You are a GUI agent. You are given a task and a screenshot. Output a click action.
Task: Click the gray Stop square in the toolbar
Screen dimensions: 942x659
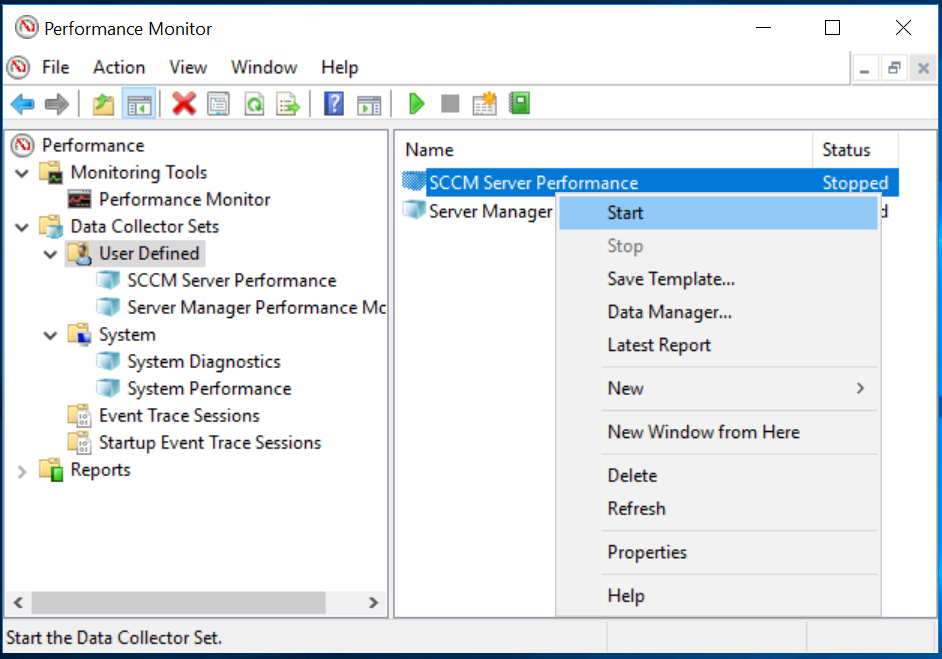pos(450,103)
